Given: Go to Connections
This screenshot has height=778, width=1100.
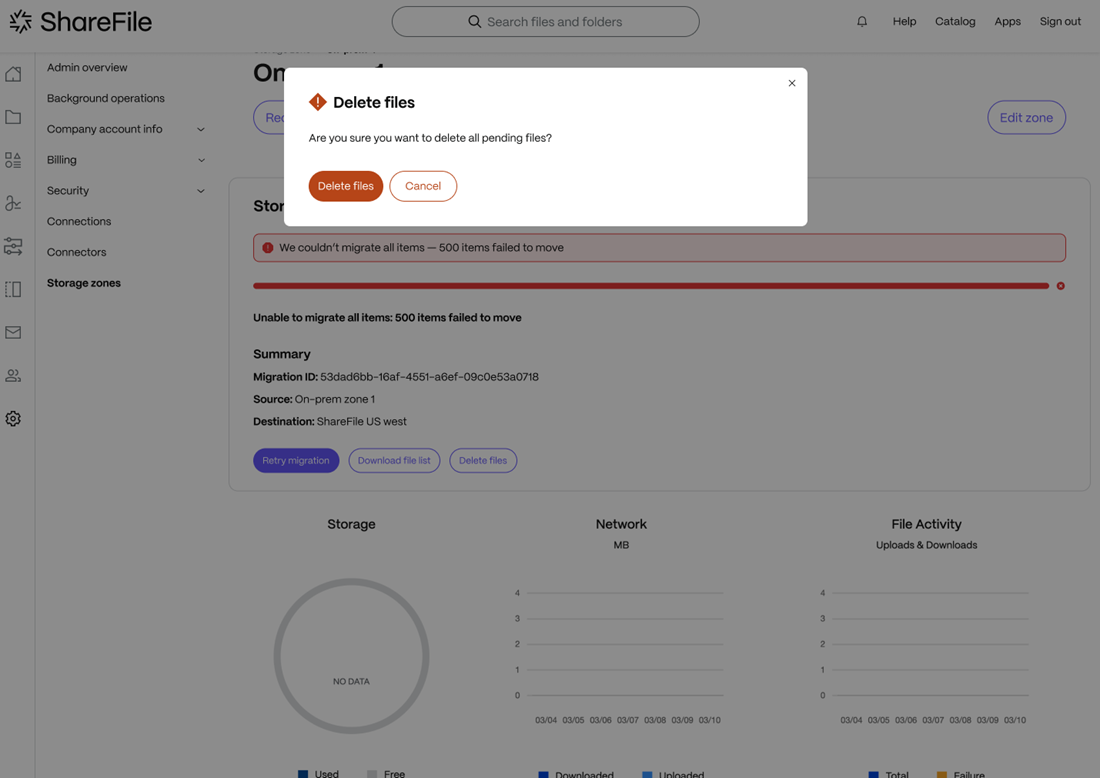Looking at the screenshot, I should 79,222.
